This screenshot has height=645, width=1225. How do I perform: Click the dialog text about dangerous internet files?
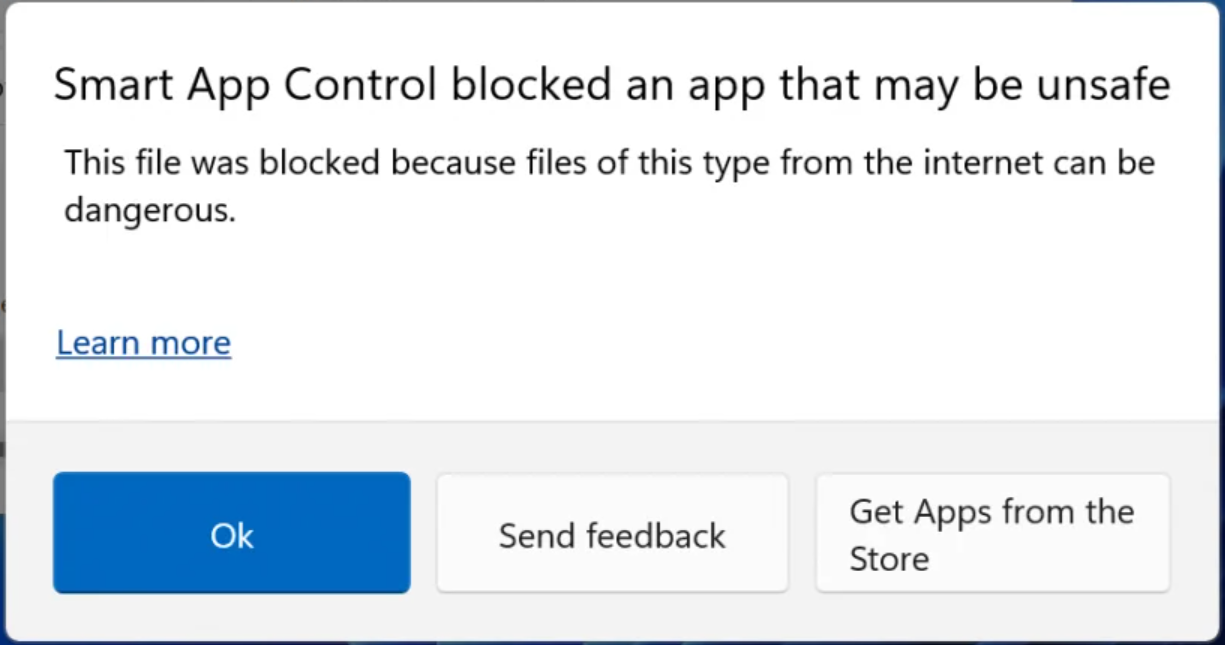tap(608, 186)
